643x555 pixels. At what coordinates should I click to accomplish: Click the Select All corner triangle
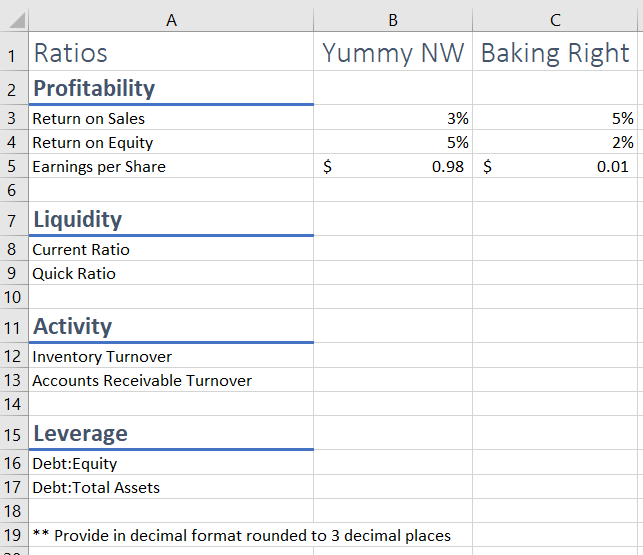pyautogui.click(x=17, y=20)
